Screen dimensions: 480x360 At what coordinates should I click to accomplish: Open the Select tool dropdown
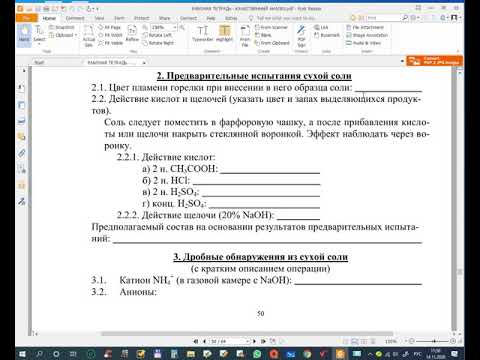tap(39, 35)
